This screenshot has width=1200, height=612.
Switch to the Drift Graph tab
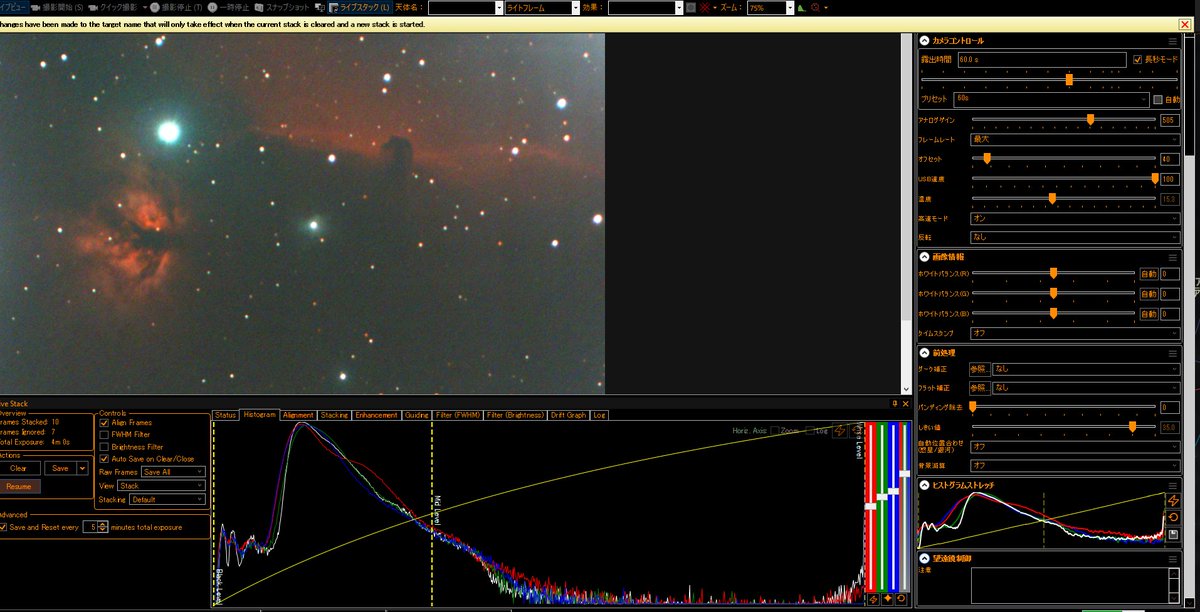click(569, 415)
